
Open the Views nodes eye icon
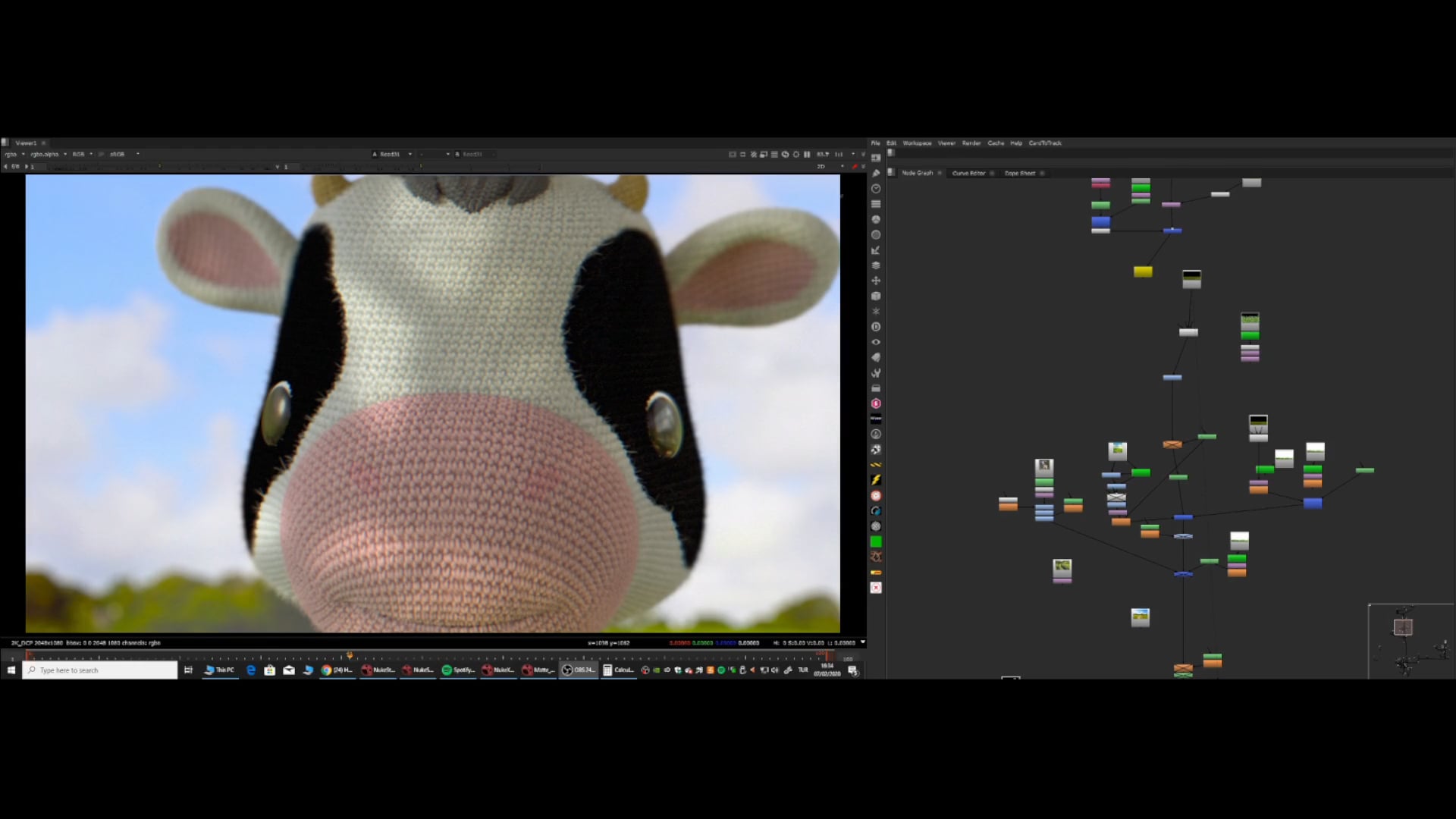click(x=876, y=342)
